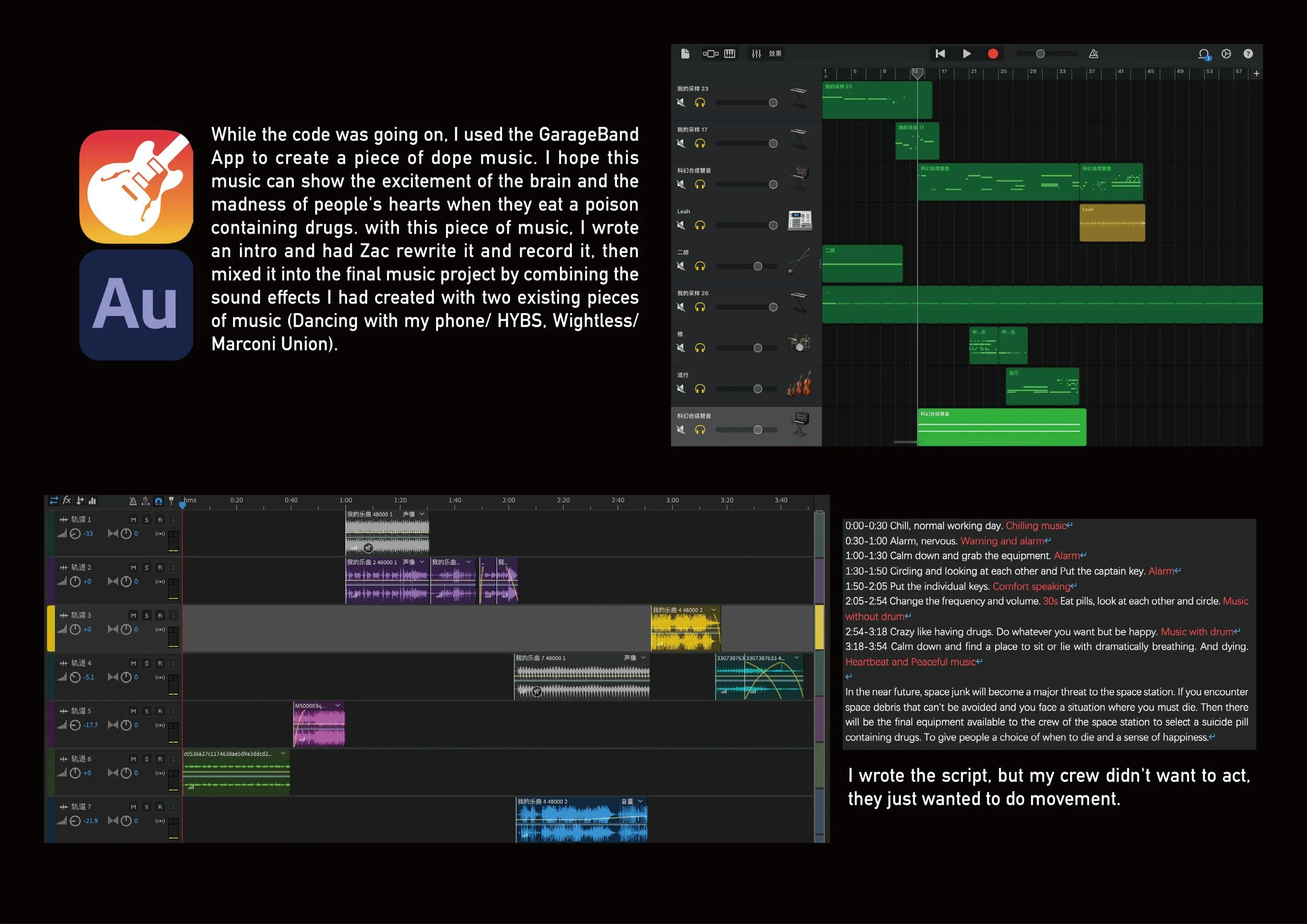Click the yellow Leah audio region
1307x924 pixels.
pos(1112,223)
